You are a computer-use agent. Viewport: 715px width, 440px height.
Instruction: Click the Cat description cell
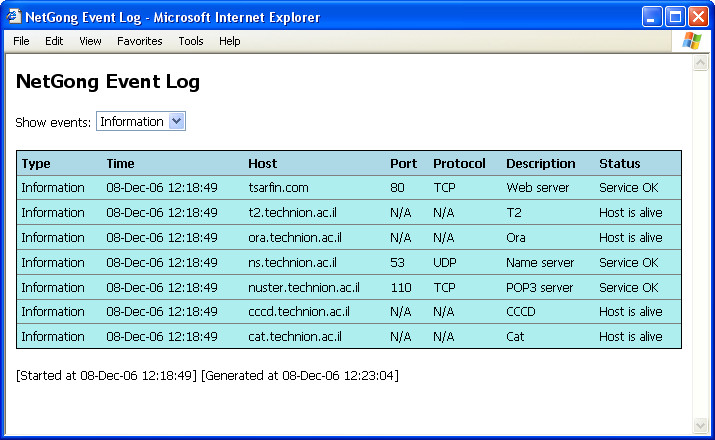point(515,337)
